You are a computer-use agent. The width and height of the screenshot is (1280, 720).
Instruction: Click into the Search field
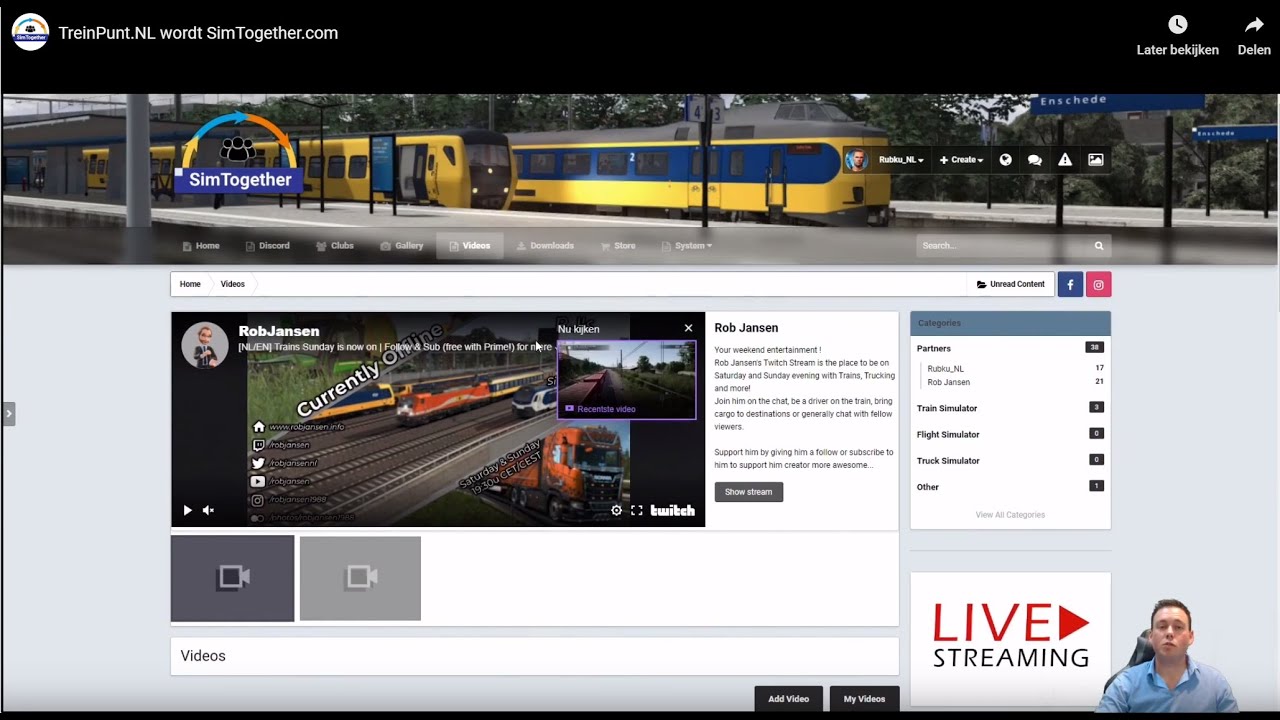tap(1002, 246)
